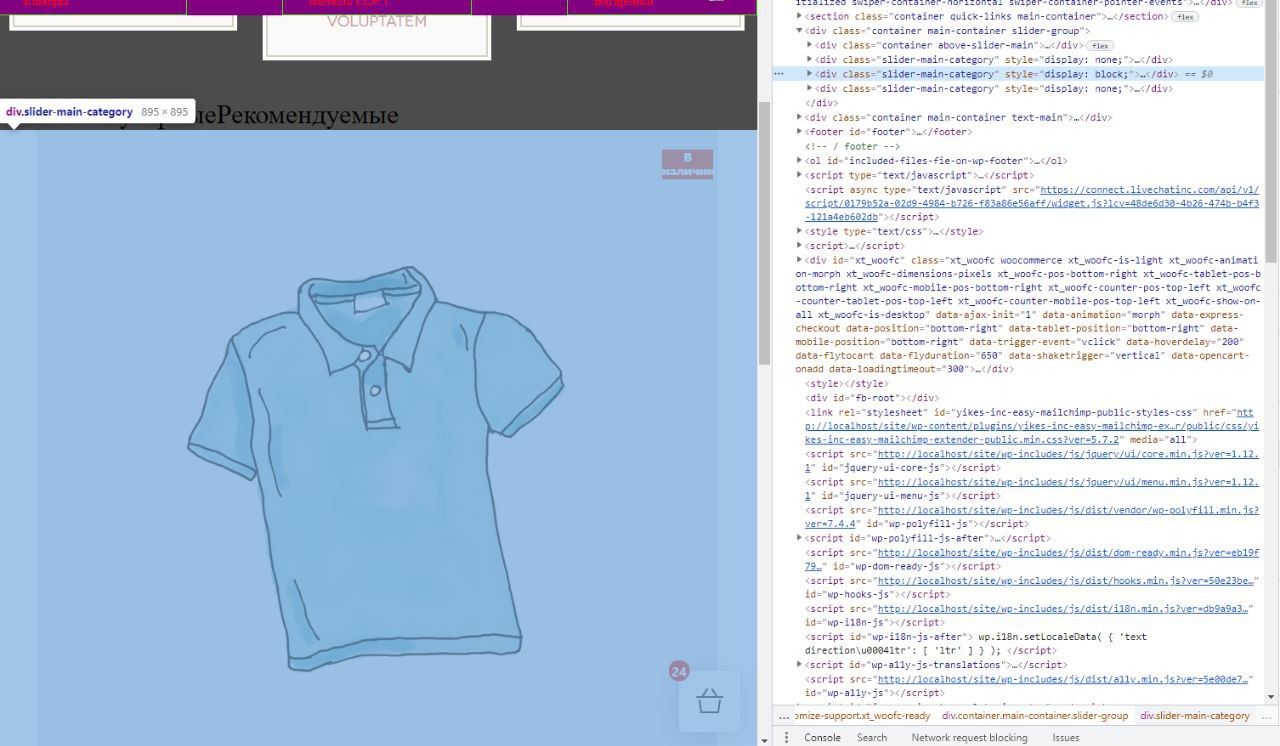Click the flex badge beside the quick-links section

point(1186,17)
